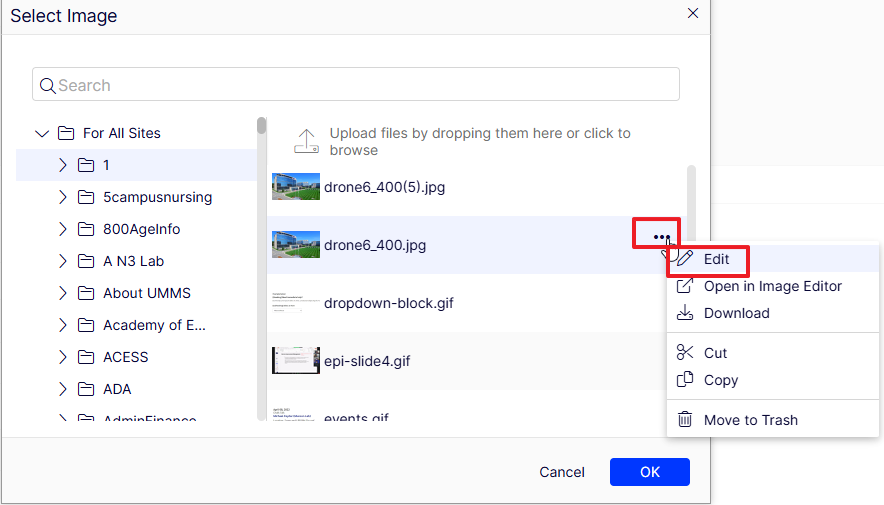The height and width of the screenshot is (505, 884).
Task: Open the 800AgeInfo folder
Action: (141, 229)
